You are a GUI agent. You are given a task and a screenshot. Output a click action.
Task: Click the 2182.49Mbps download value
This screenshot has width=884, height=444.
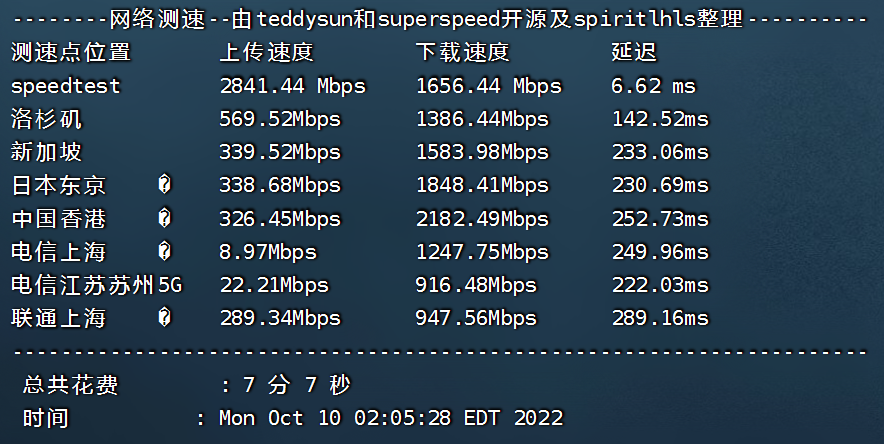pos(482,219)
